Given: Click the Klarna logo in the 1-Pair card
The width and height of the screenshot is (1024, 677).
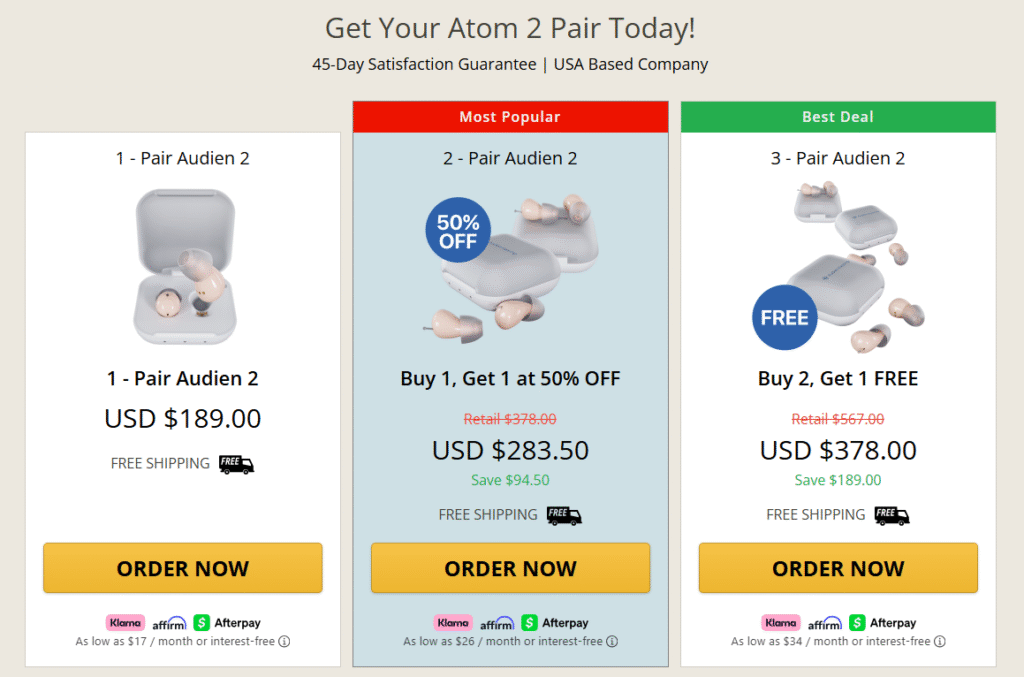Looking at the screenshot, I should 125,623.
